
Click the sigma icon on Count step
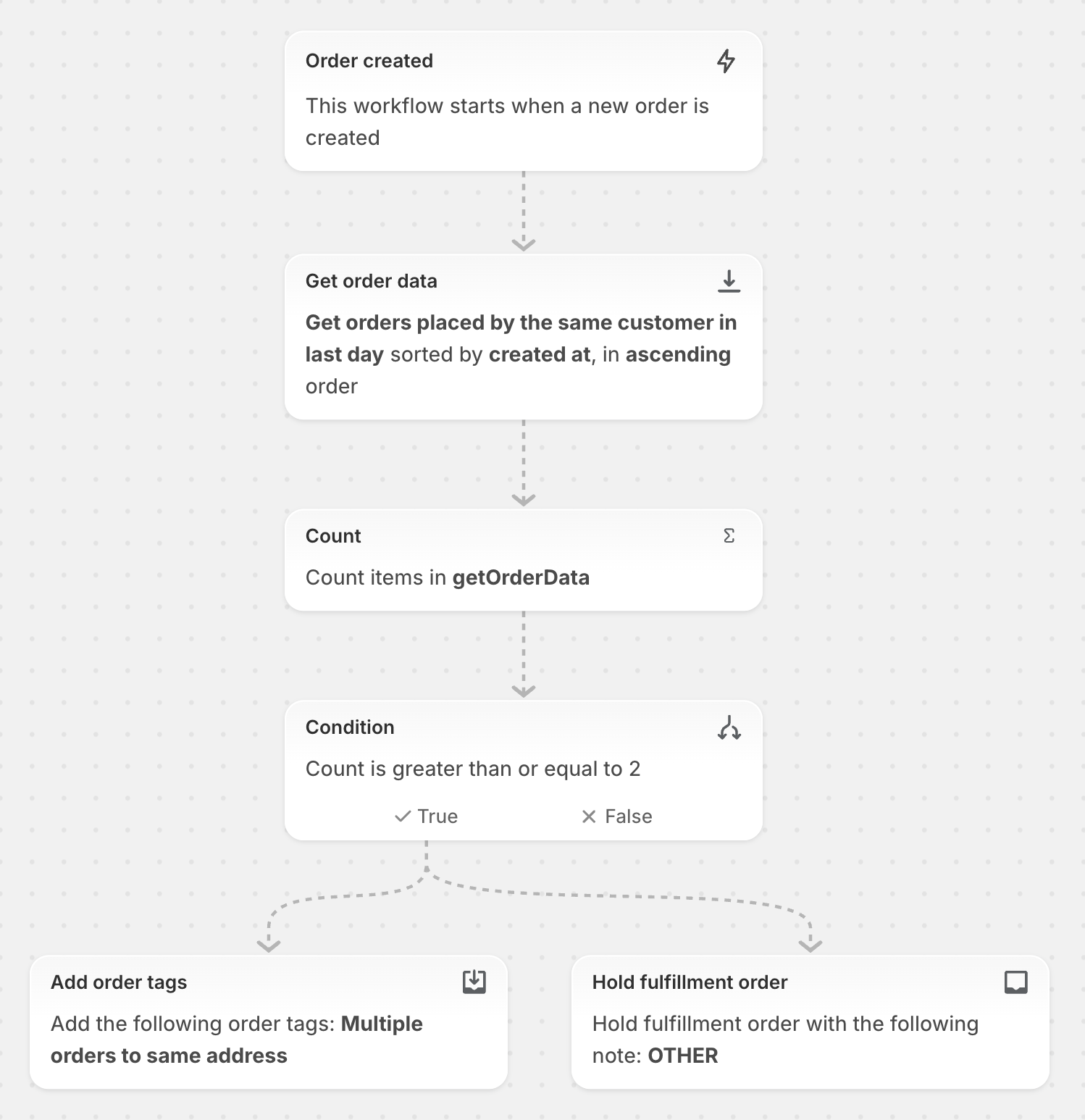(729, 536)
